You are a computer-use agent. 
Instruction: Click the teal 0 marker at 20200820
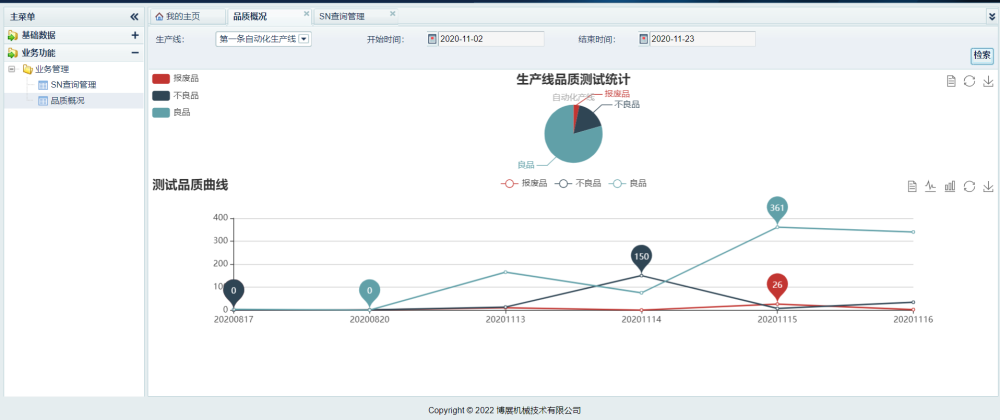(x=369, y=291)
